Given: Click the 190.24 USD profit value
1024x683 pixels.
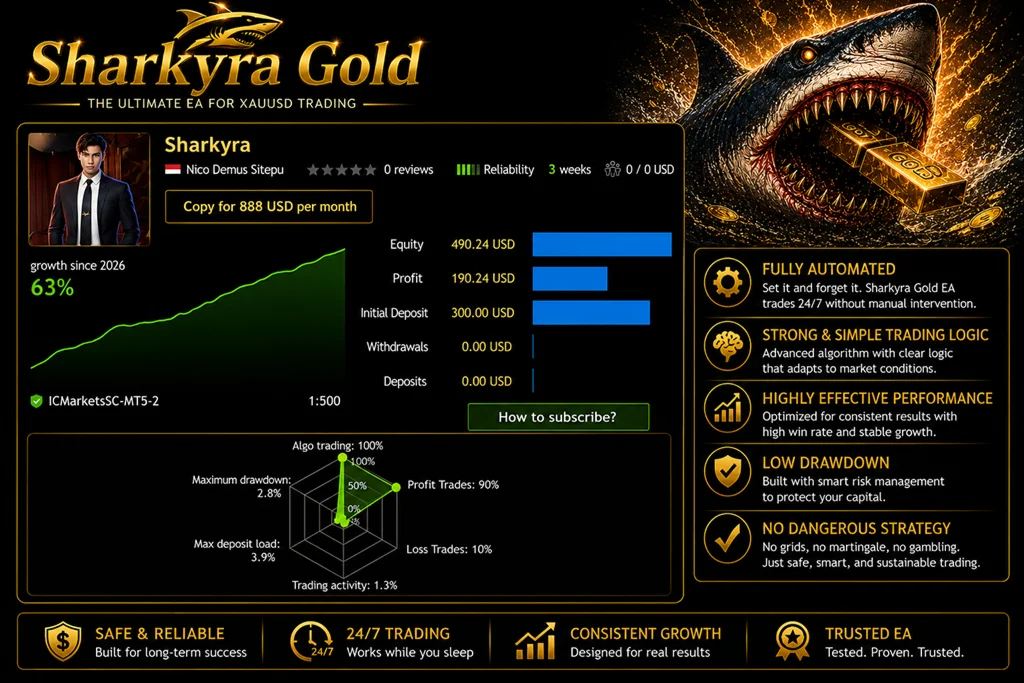Looking at the screenshot, I should tap(483, 278).
